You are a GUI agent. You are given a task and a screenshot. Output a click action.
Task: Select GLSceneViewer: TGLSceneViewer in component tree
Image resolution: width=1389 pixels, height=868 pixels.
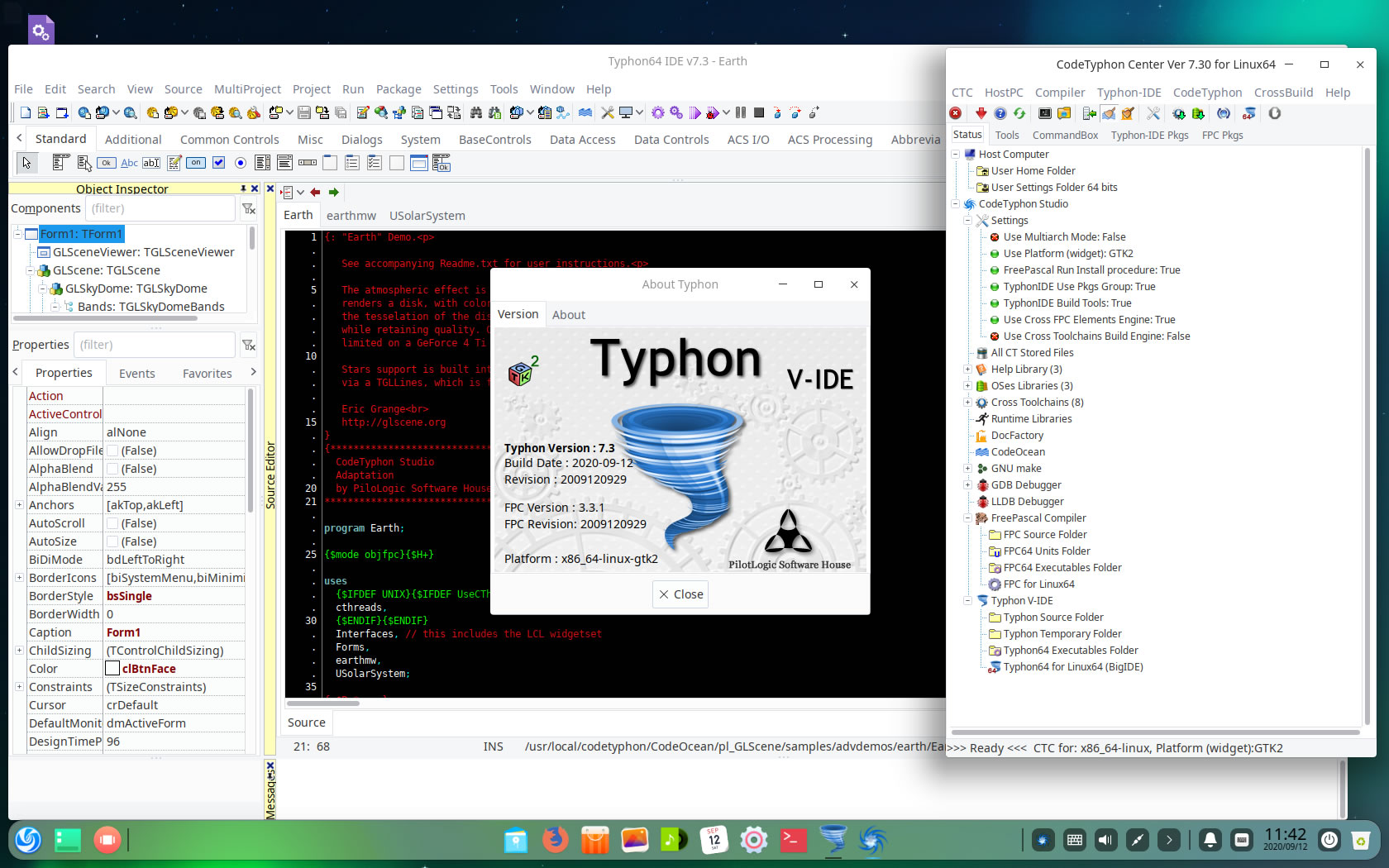click(x=143, y=252)
